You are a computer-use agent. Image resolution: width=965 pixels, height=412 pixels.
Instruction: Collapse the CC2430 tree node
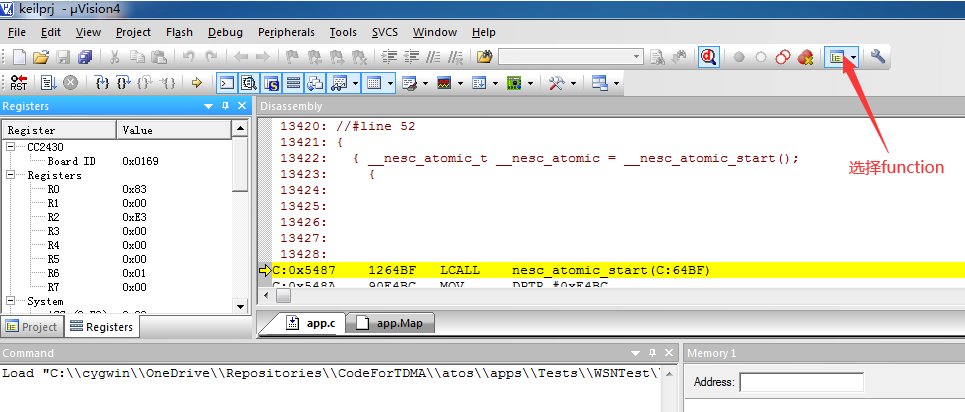point(11,147)
